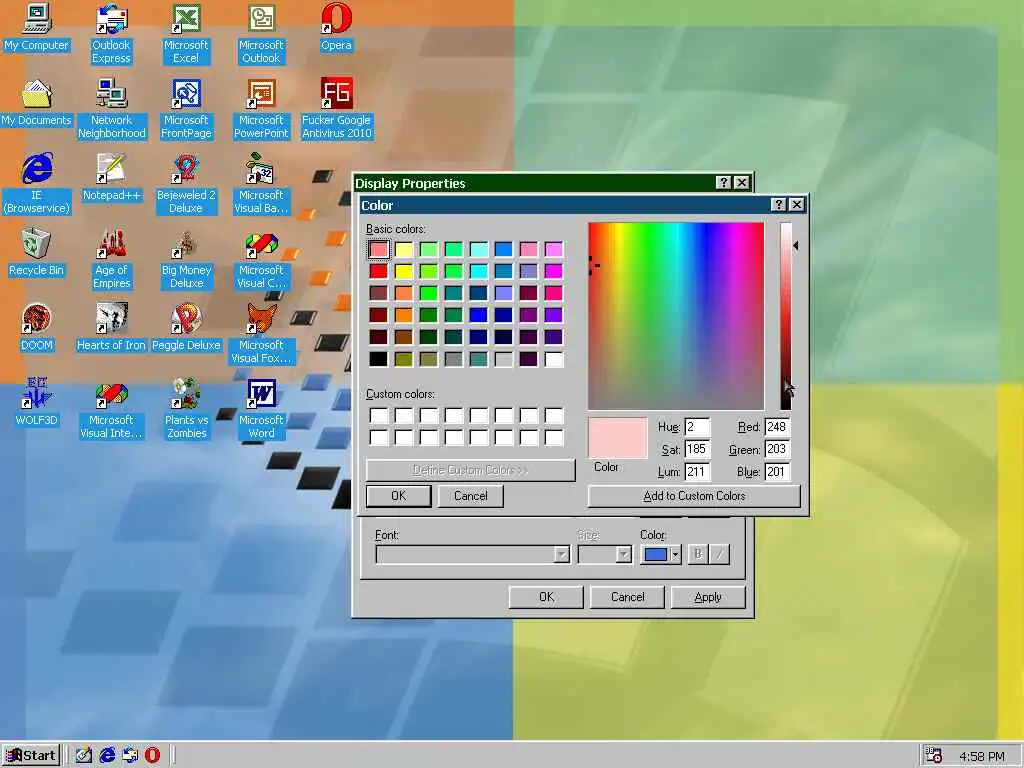Launch Opera from desktop icon
This screenshot has width=1024, height=768.
point(336,27)
